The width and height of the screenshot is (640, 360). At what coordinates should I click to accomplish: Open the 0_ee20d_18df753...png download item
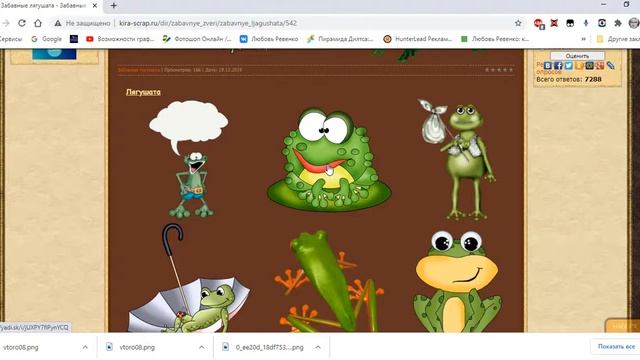coord(269,347)
